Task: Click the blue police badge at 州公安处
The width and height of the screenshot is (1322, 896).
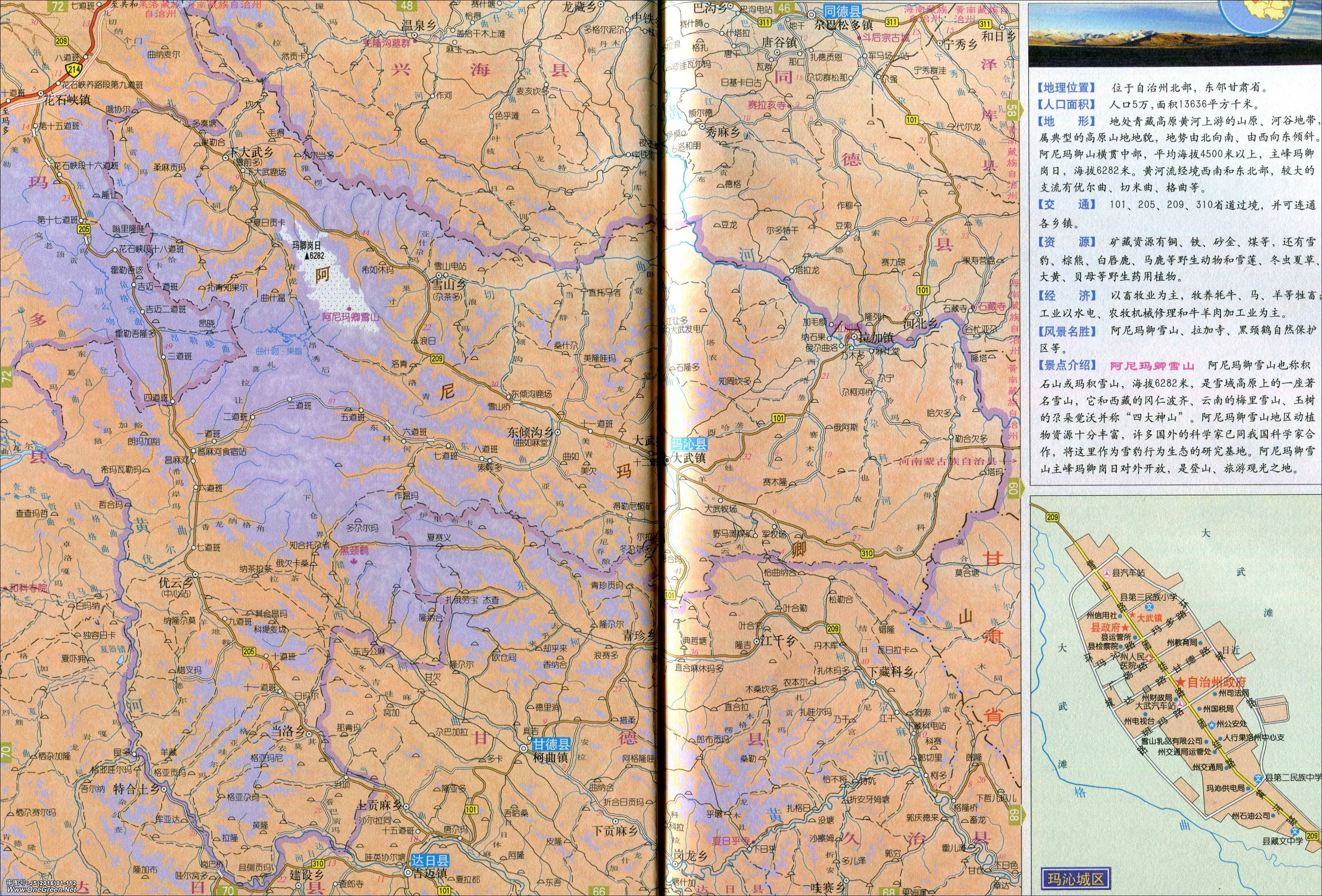Action: (1212, 724)
